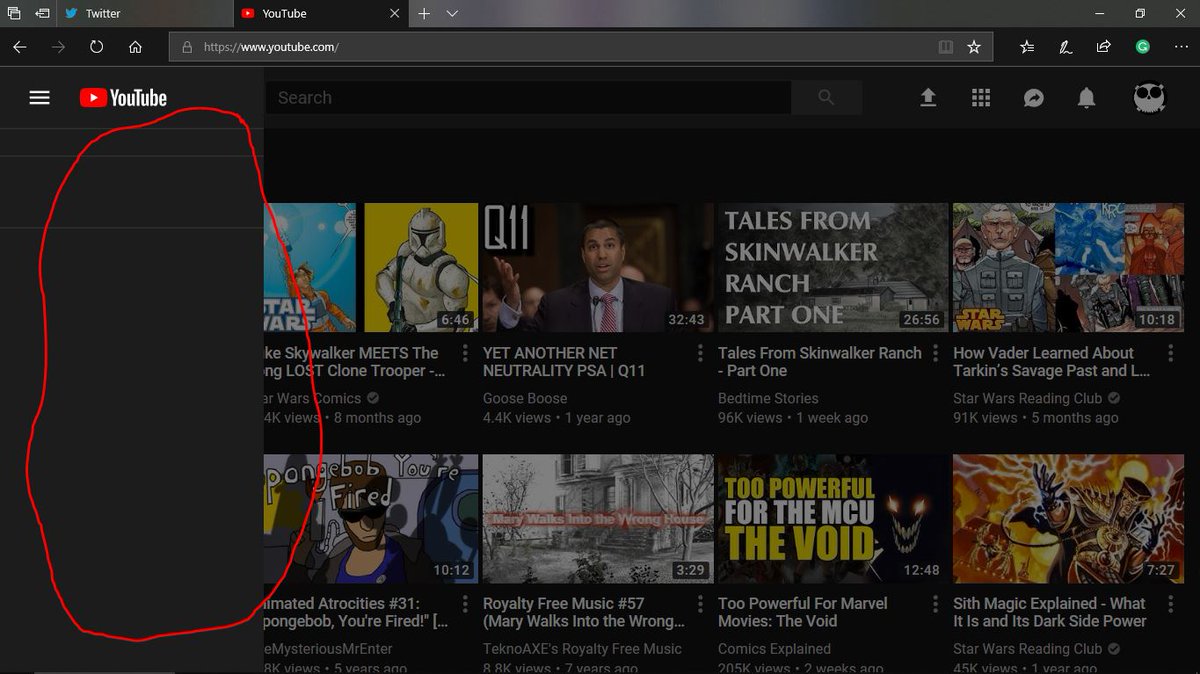The image size is (1200, 674).
Task: Open Too Powerful For MCU thumbnail
Action: (x=832, y=519)
